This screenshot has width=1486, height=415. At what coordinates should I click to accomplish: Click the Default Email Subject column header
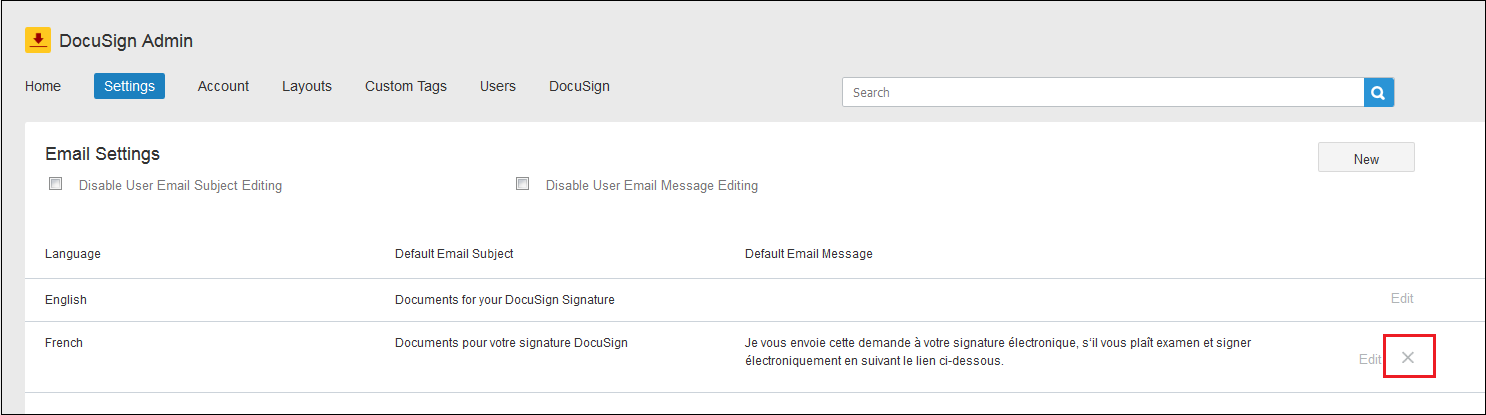coord(454,254)
